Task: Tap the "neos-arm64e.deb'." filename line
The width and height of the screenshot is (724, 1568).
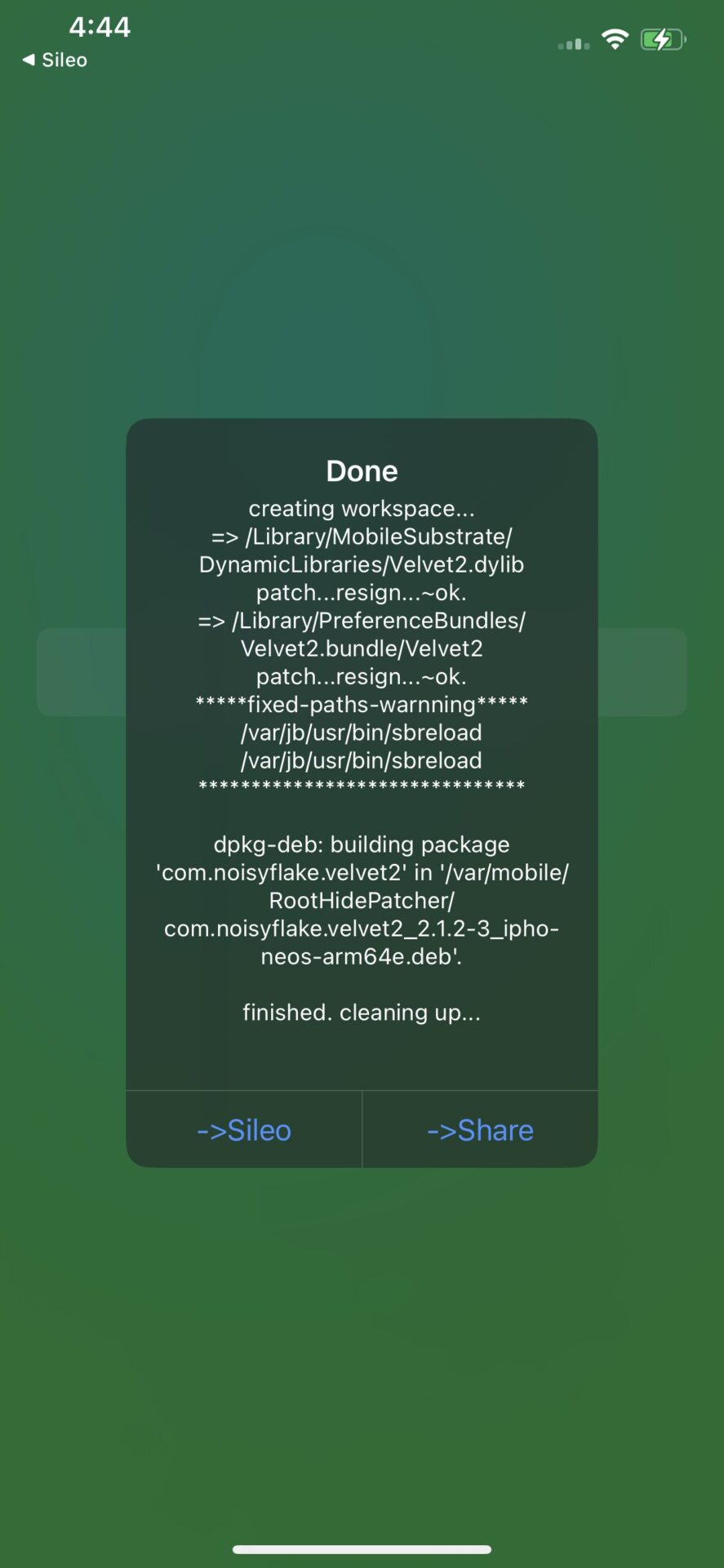Action: (x=362, y=956)
